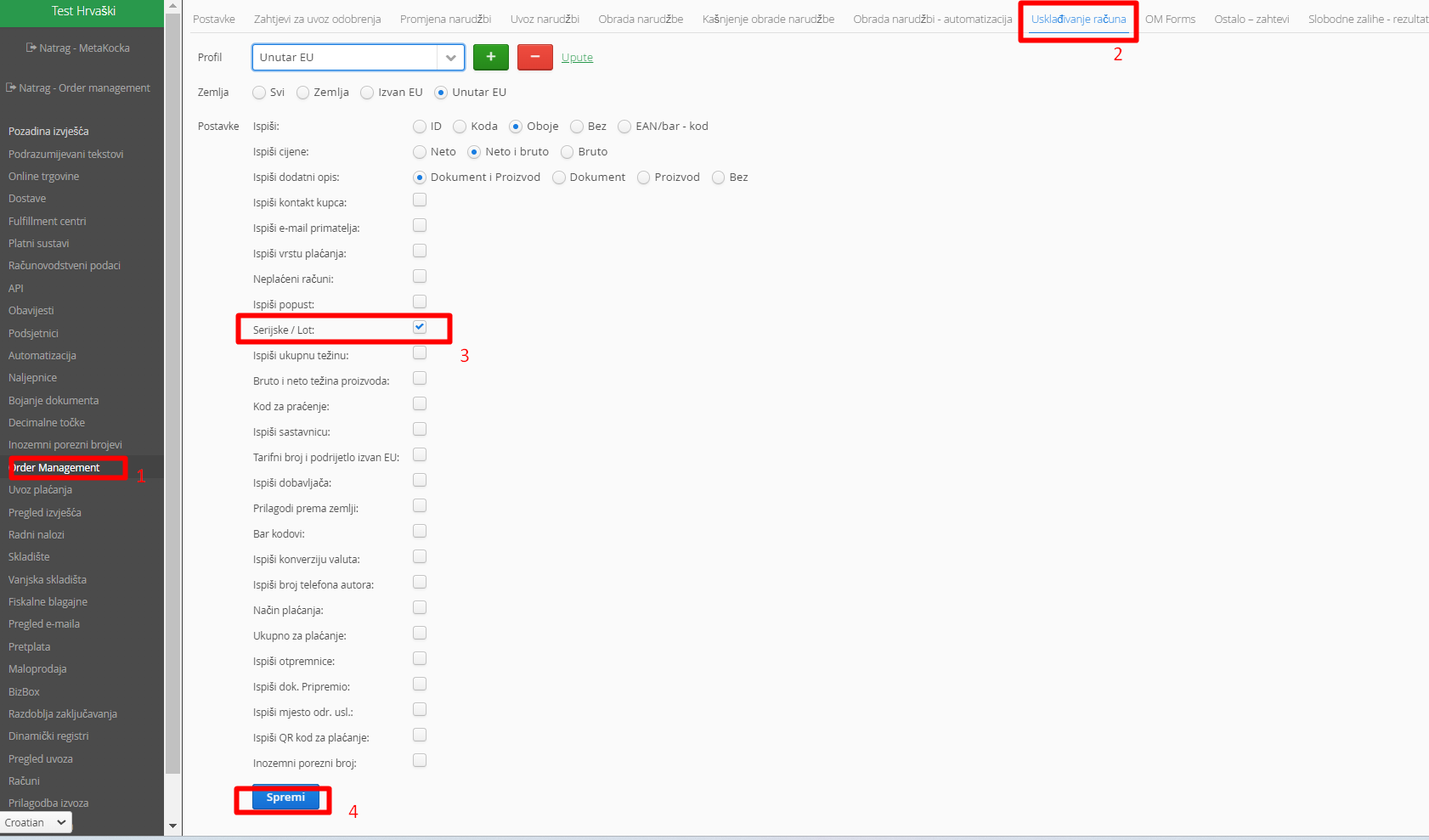
Task: Open the Ostalo – zahtevi tab
Action: click(1251, 19)
